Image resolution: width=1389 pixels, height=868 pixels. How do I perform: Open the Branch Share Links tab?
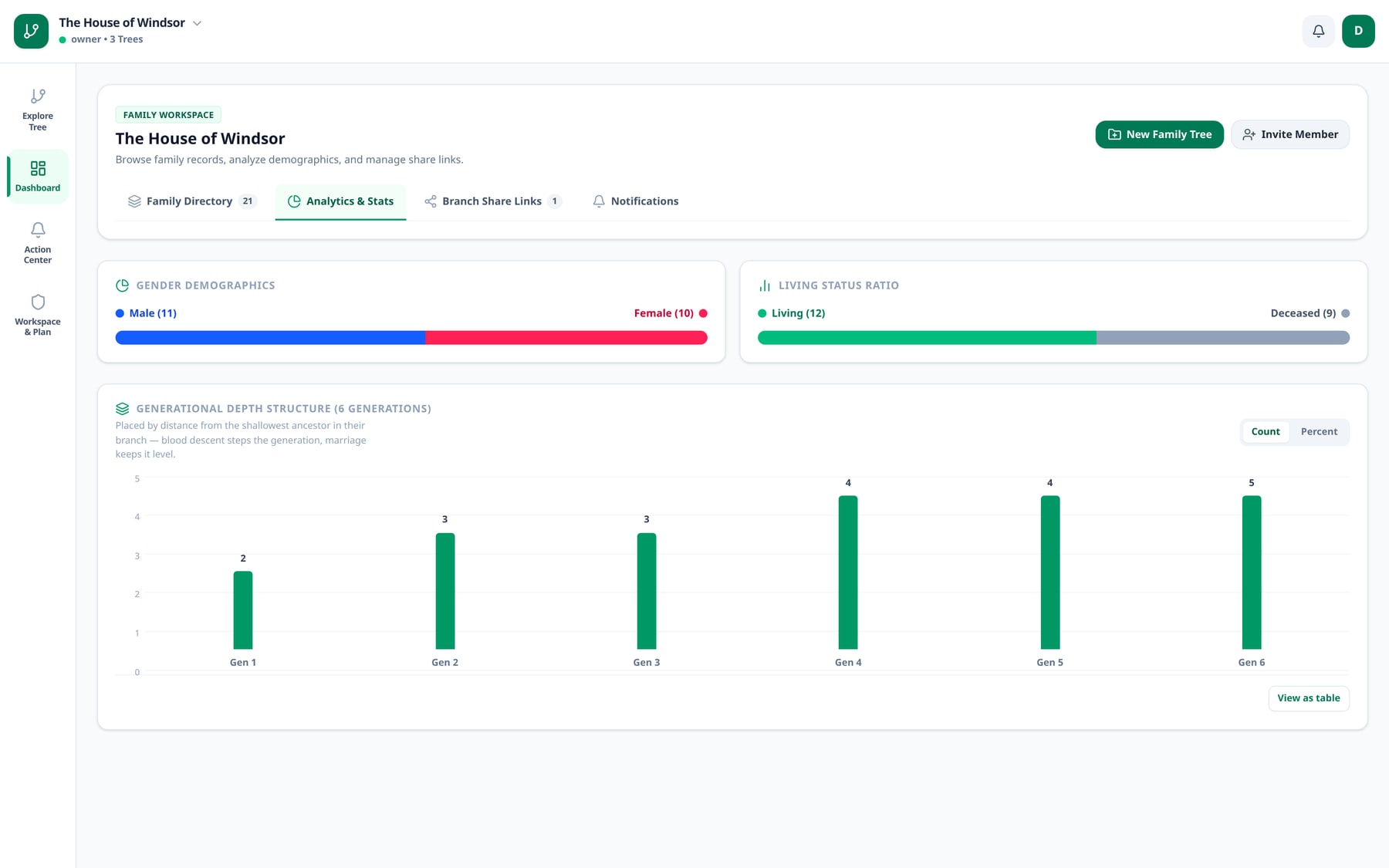492,201
